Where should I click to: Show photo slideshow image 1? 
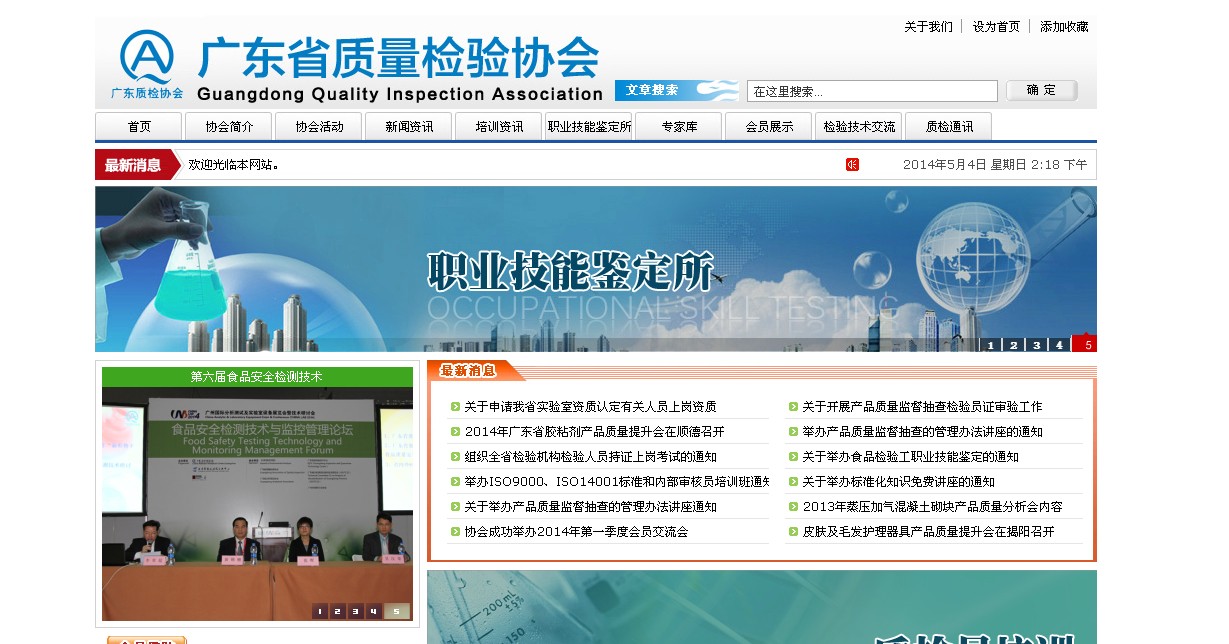[x=320, y=611]
